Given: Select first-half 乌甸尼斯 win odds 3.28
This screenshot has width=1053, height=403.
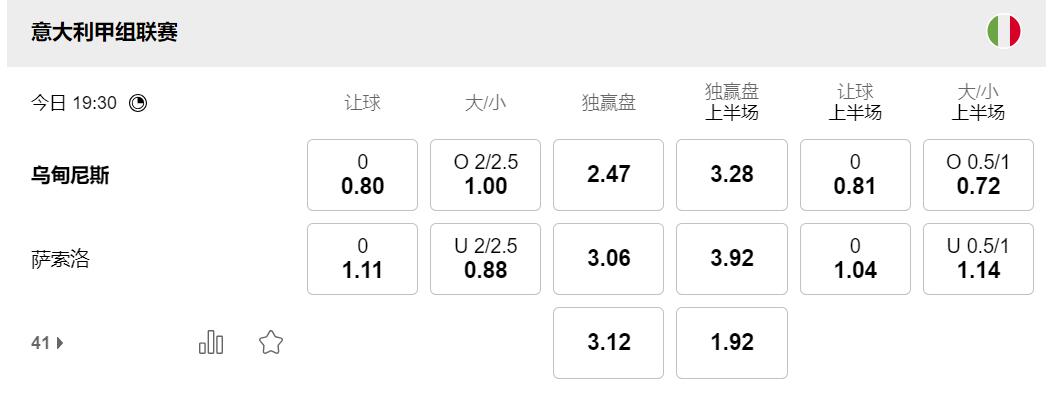Looking at the screenshot, I should [x=731, y=175].
